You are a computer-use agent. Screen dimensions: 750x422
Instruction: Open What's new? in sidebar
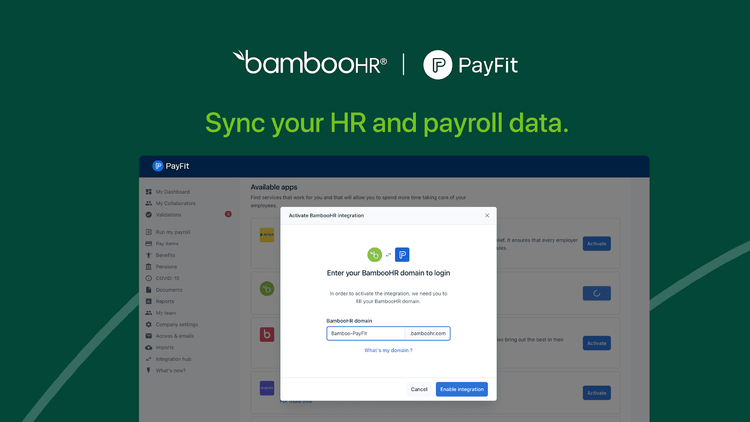click(x=170, y=370)
